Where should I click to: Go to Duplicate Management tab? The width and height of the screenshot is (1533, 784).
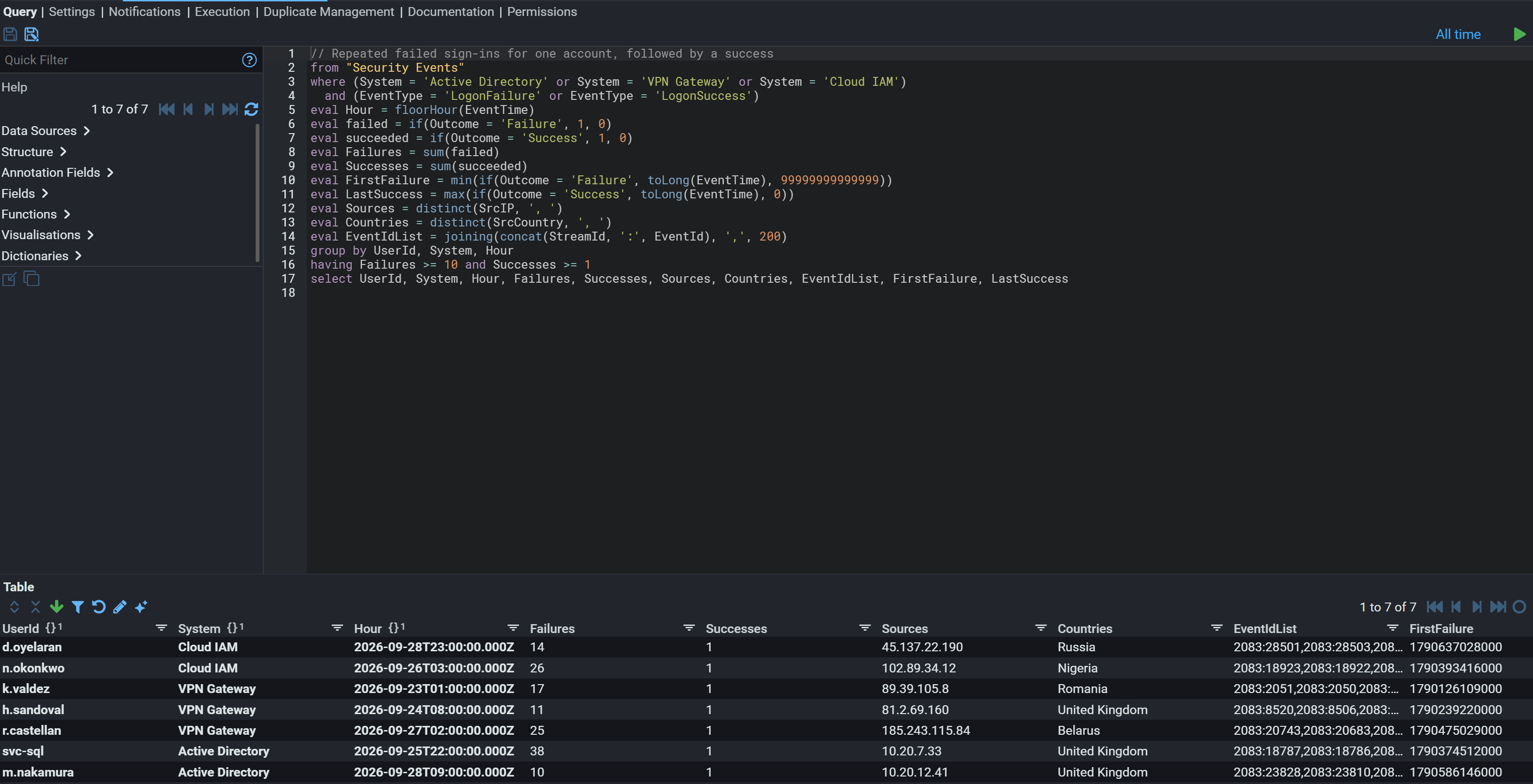tap(328, 12)
